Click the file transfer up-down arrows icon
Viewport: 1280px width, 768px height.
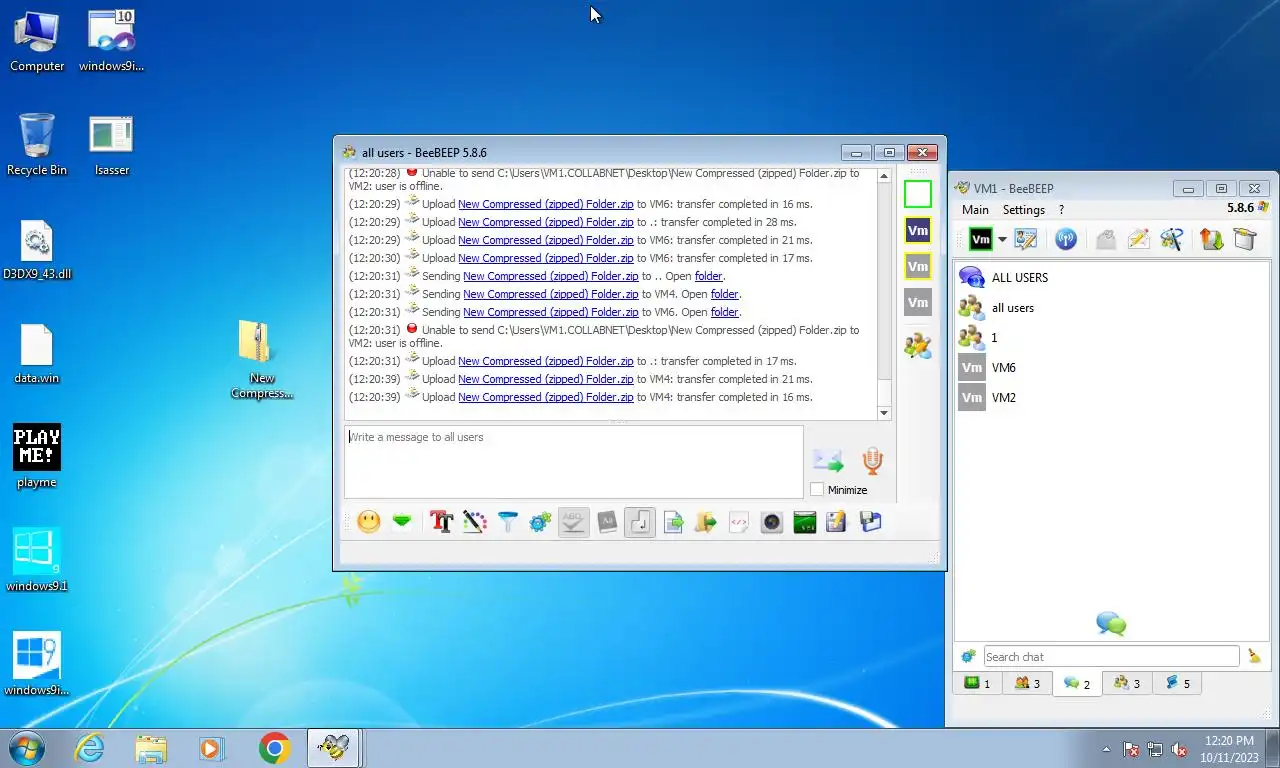(1212, 239)
